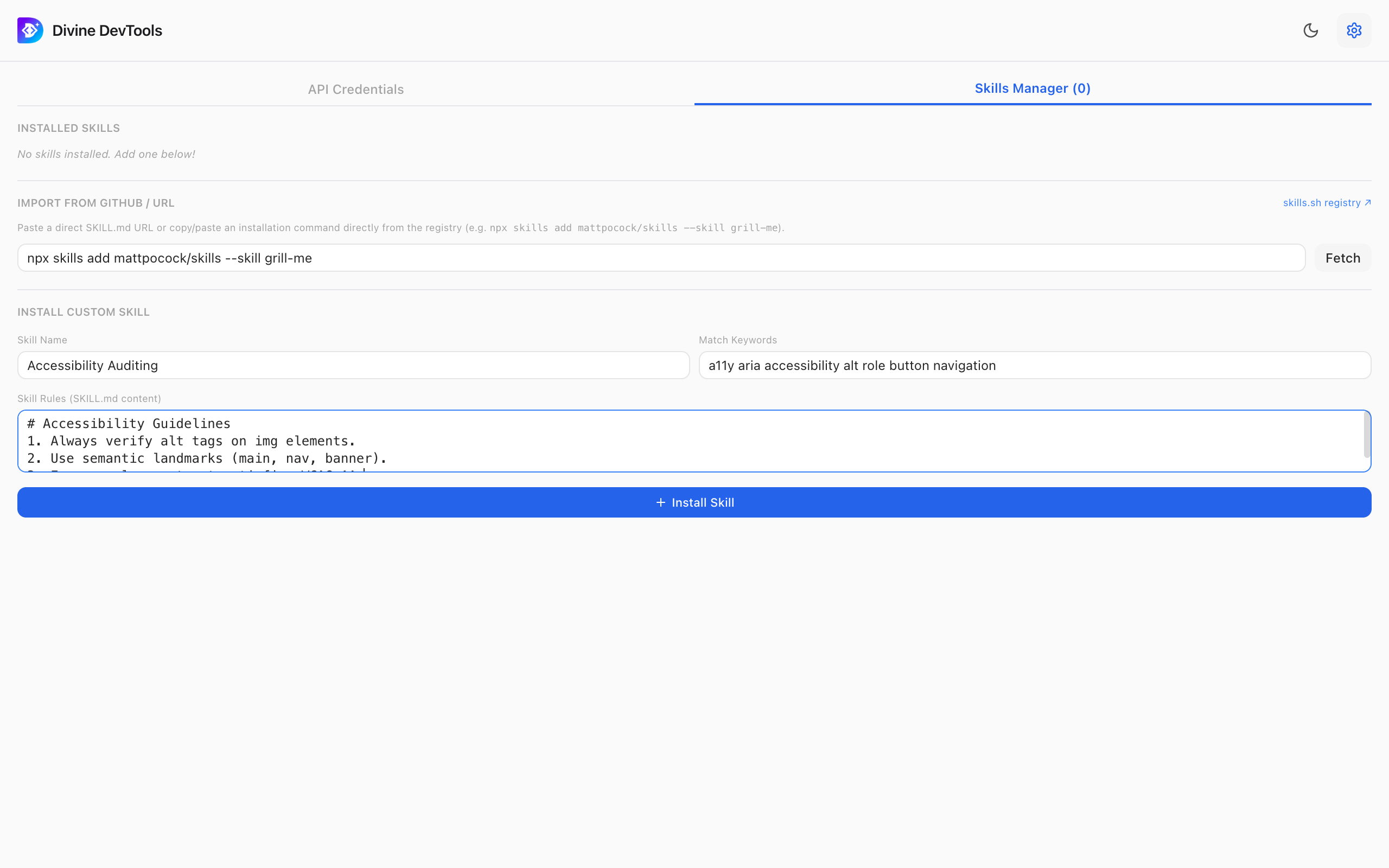This screenshot has height=868, width=1389.
Task: Click the Divine DevTools logo icon
Action: click(30, 30)
